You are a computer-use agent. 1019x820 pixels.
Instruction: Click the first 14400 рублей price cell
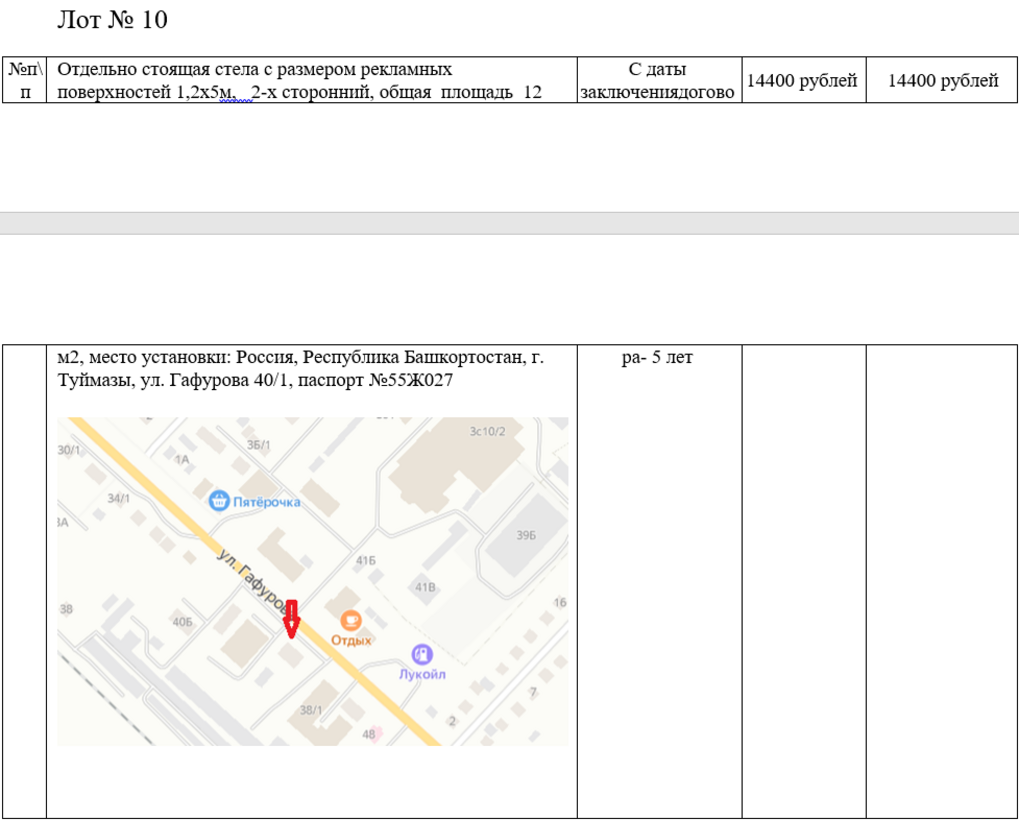(x=802, y=81)
